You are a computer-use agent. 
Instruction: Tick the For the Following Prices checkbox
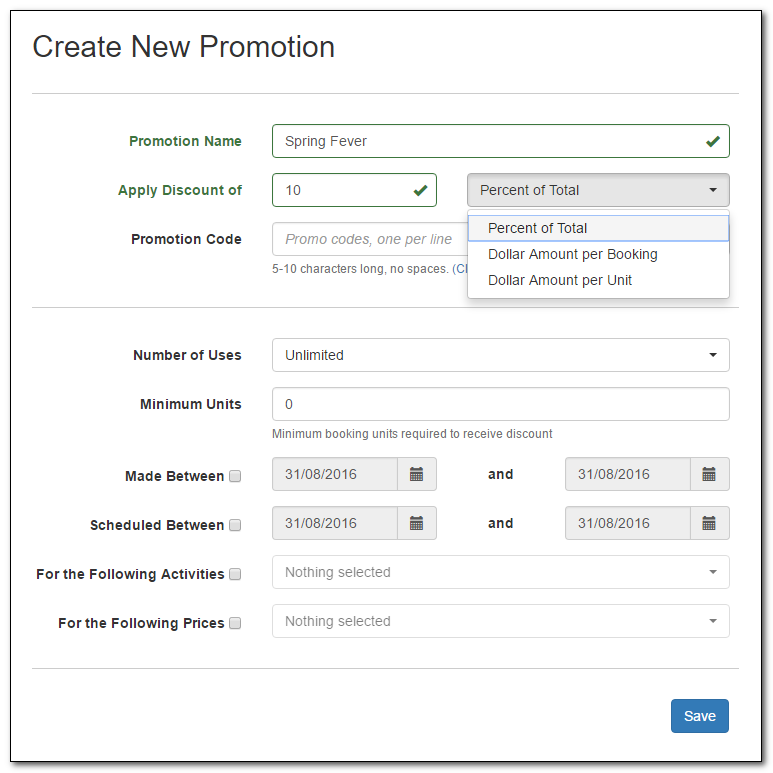click(235, 623)
